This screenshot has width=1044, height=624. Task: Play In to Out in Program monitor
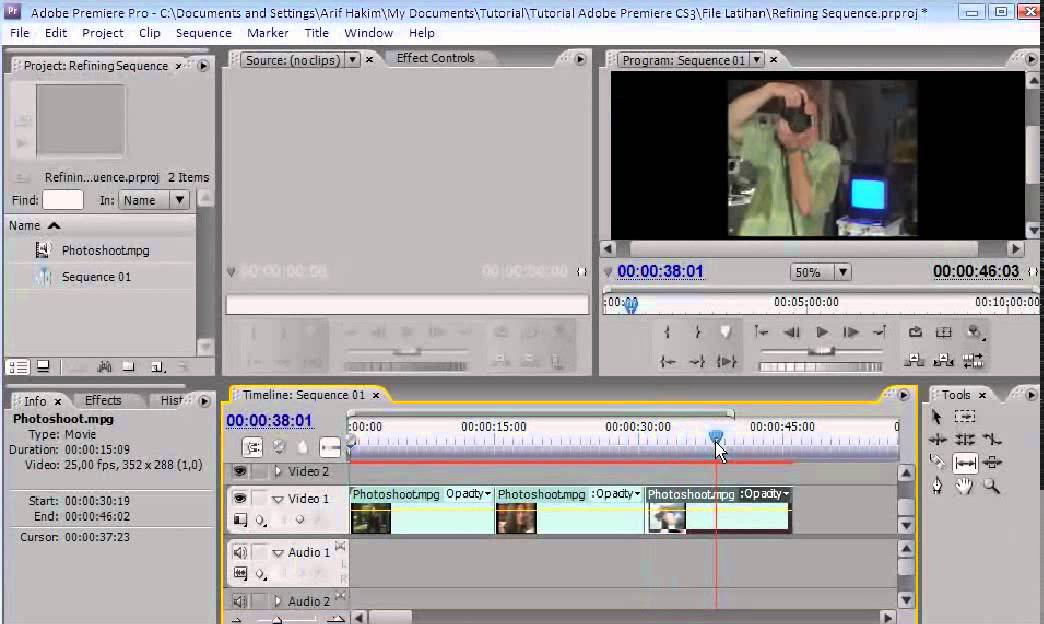pos(726,362)
